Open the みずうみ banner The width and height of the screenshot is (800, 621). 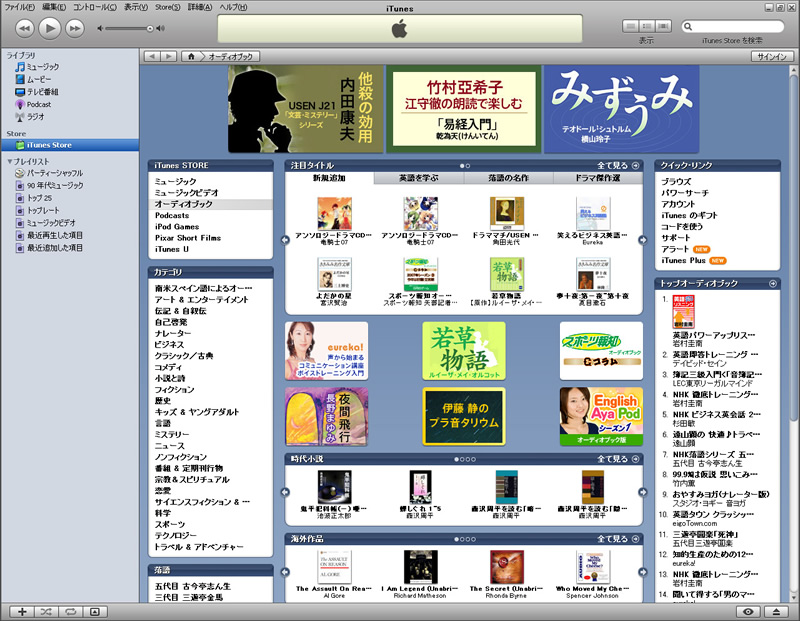621,109
